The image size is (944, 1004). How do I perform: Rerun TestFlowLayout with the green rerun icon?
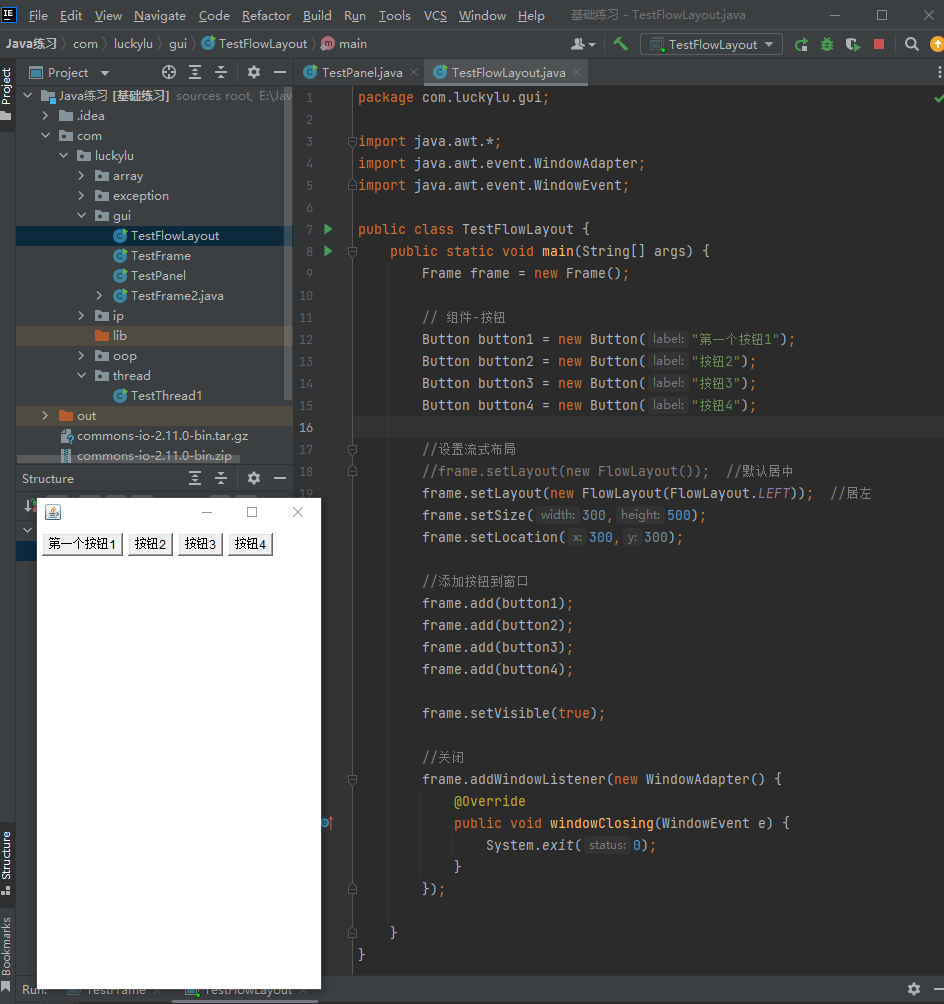801,44
